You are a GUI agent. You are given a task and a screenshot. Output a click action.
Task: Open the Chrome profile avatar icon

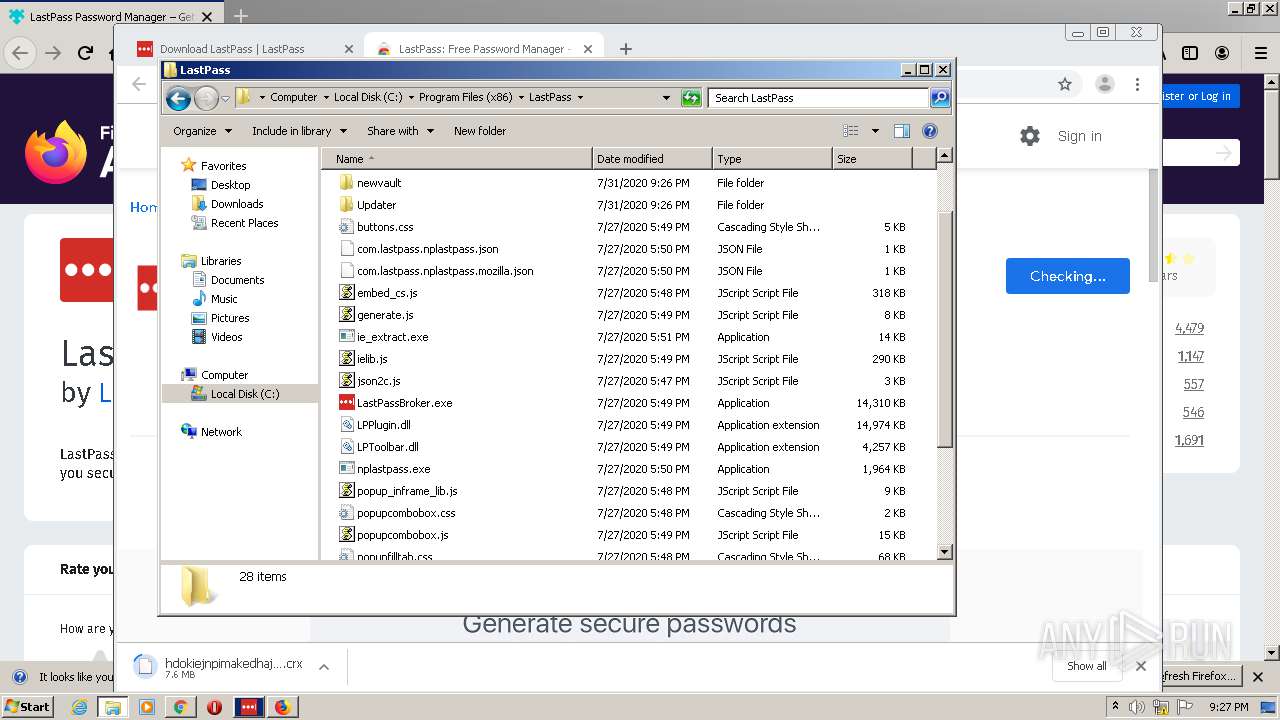point(1104,85)
